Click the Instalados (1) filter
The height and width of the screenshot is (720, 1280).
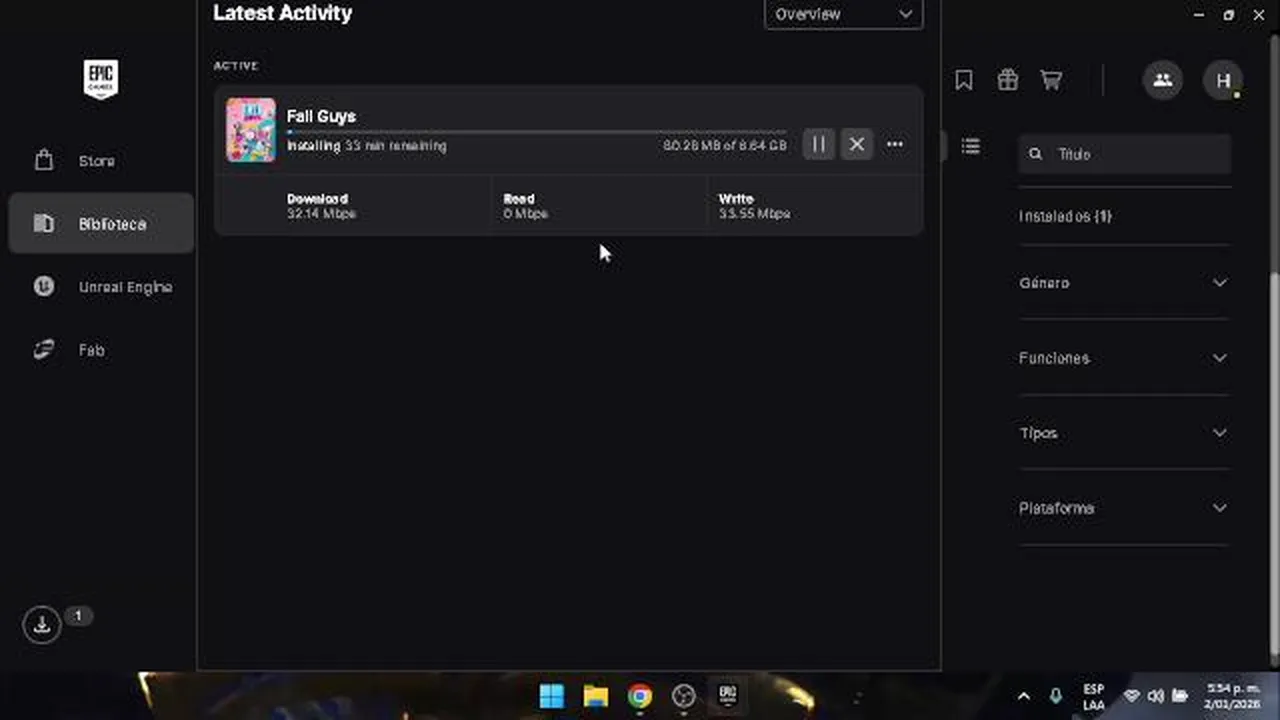coord(1066,216)
